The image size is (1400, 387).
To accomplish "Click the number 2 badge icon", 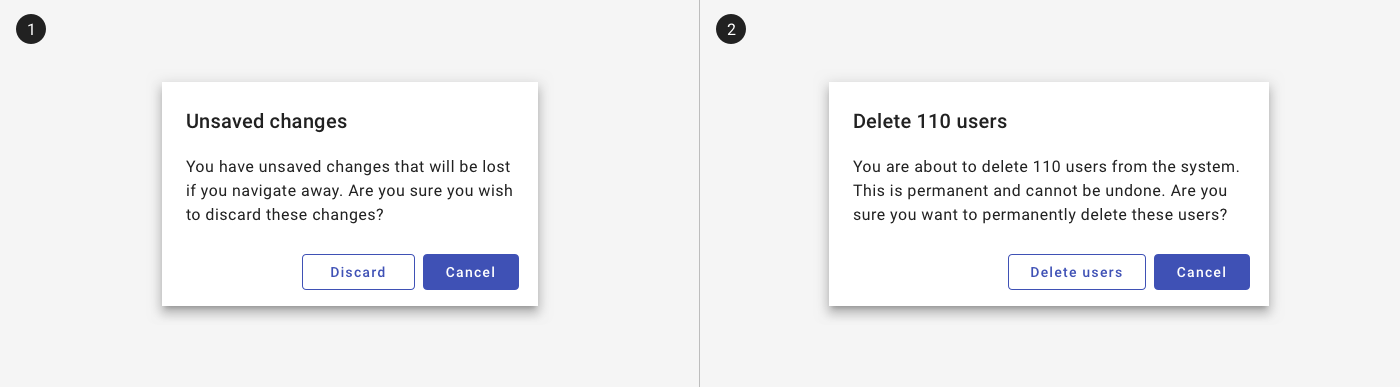I will coord(731,30).
